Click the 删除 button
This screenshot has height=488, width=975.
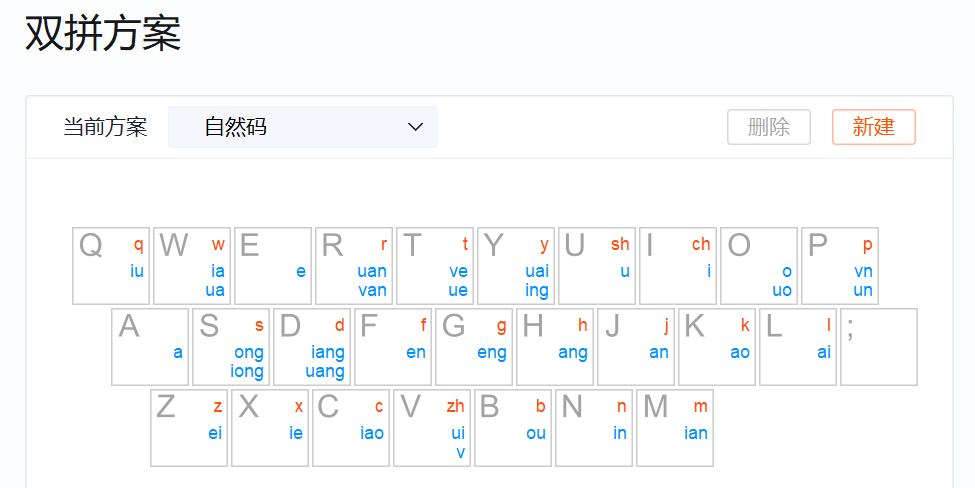tap(769, 127)
